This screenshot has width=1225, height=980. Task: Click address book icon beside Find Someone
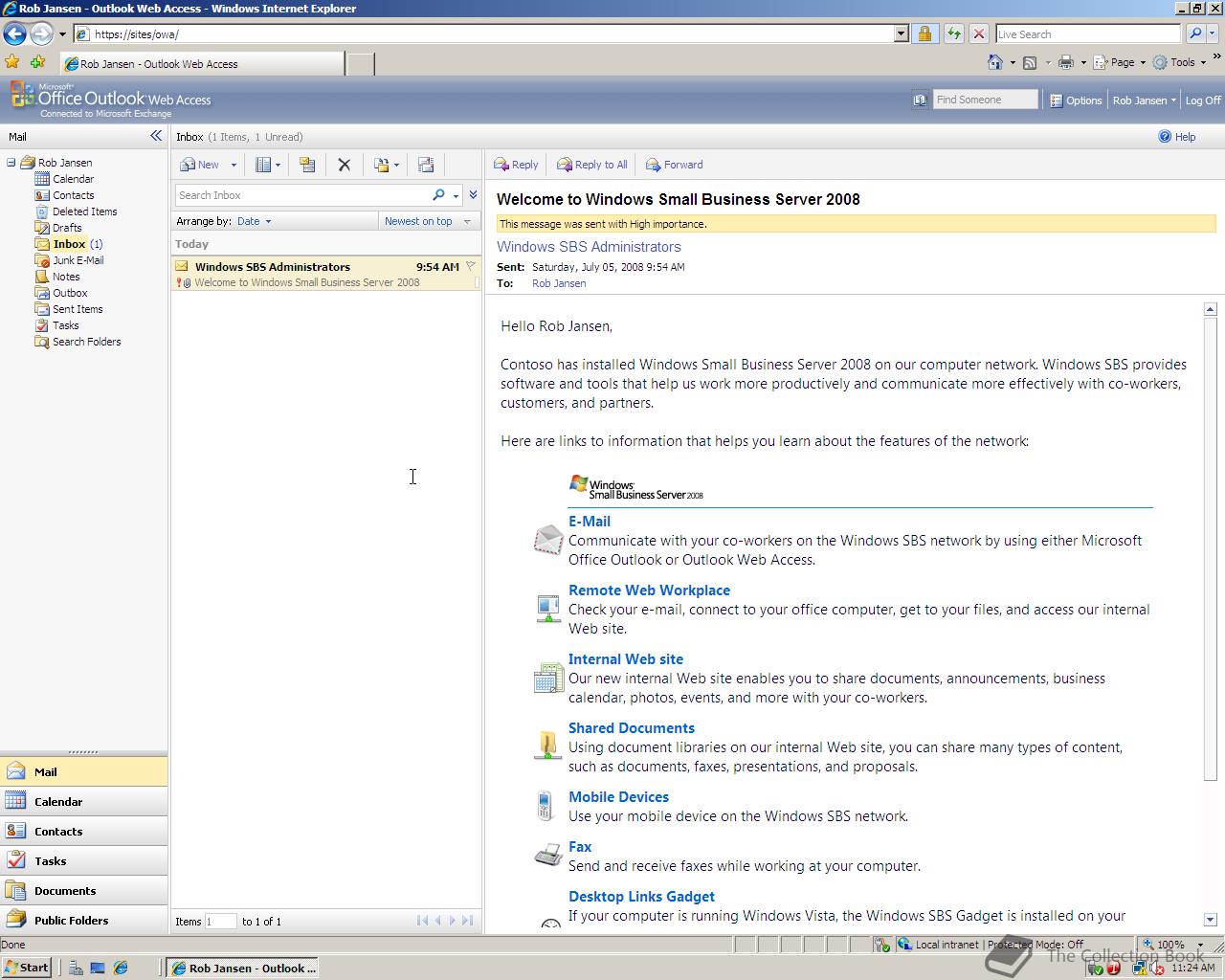coord(920,100)
